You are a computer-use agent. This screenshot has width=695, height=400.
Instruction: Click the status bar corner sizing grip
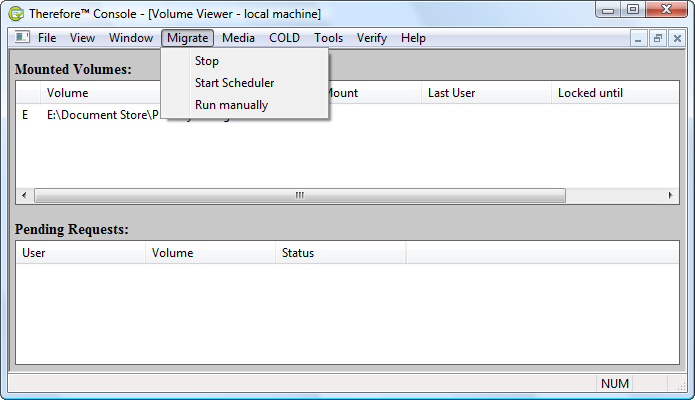click(681, 386)
